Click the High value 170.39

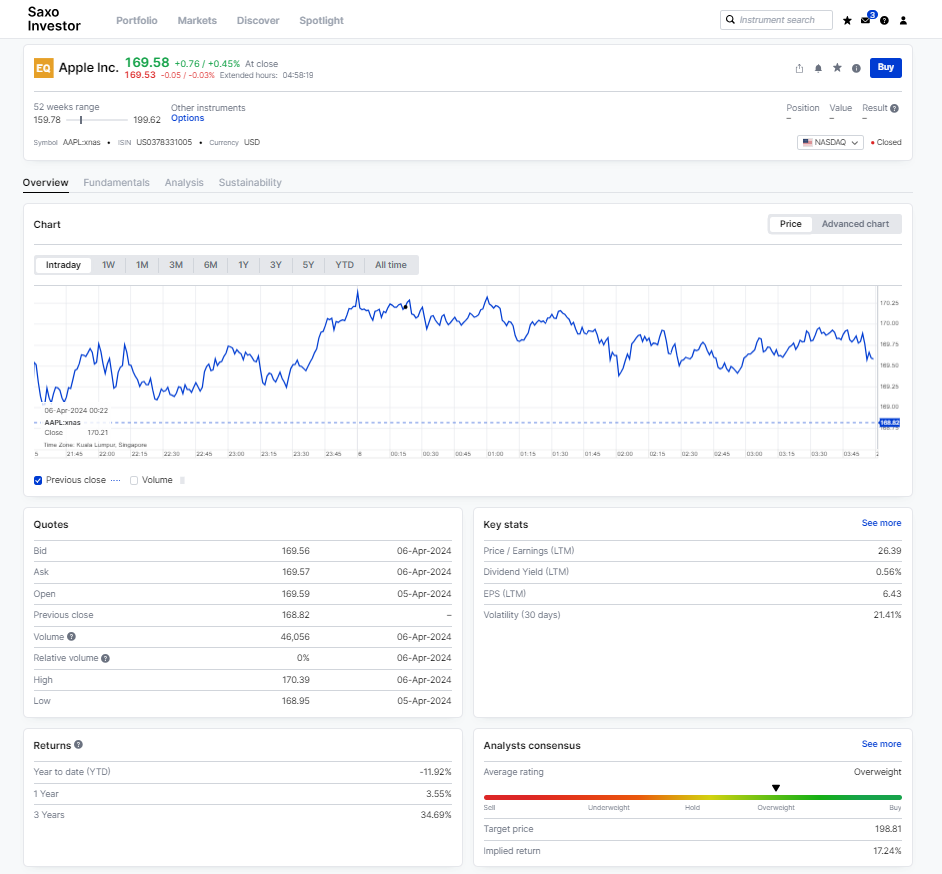[296, 680]
